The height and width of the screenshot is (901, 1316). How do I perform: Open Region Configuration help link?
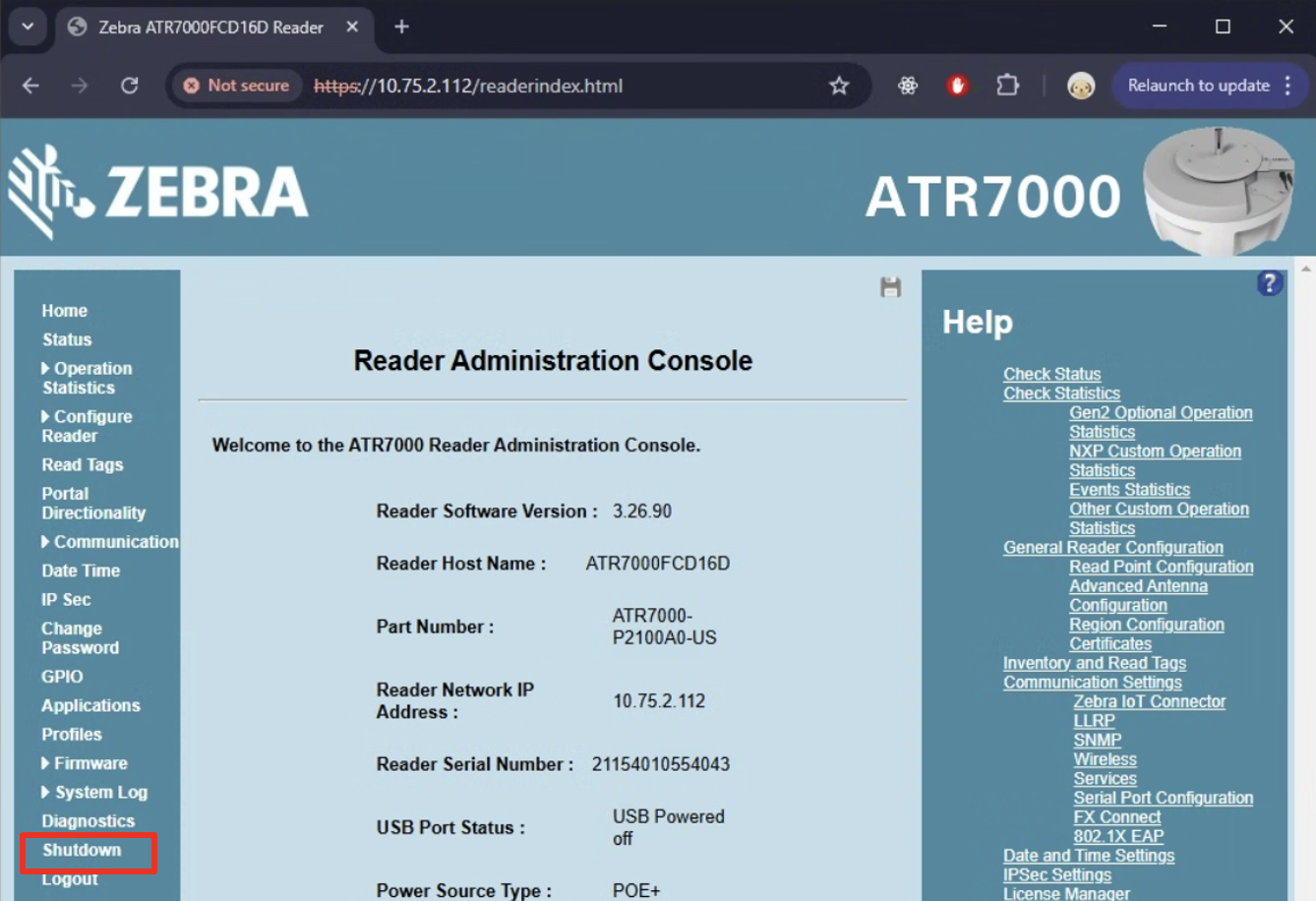point(1147,625)
